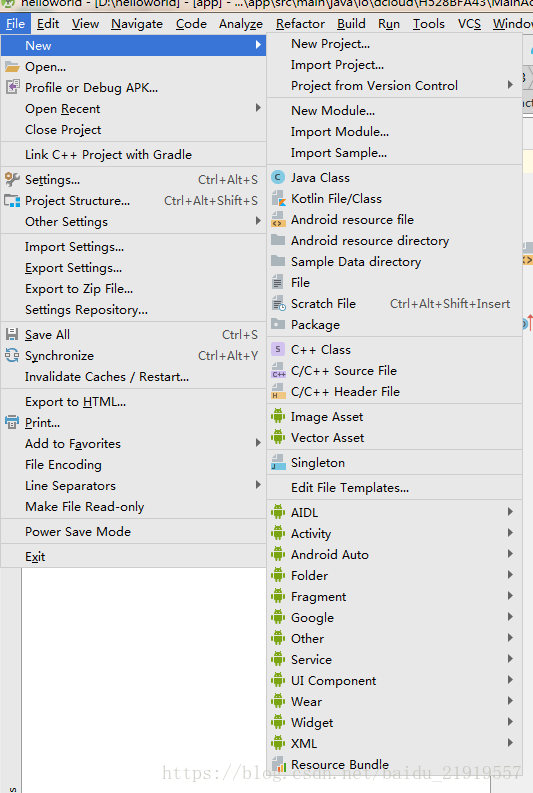Open the Open Recent submenu arrow
Screen dimensions: 533x793
(258, 108)
